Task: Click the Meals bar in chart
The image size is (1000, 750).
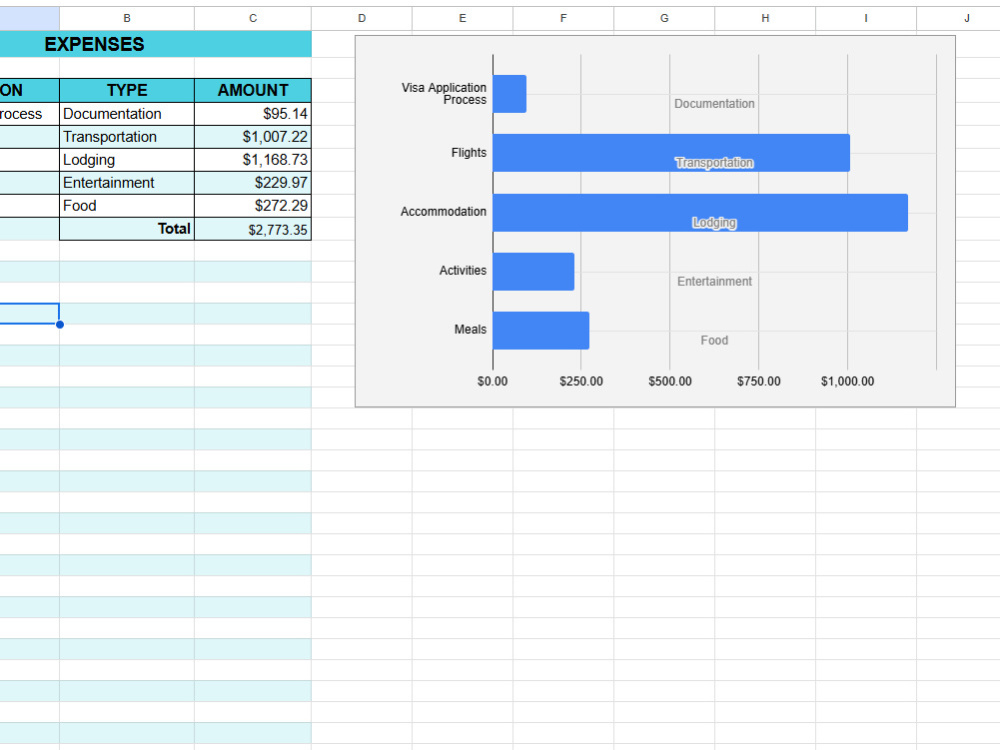Action: tap(541, 330)
